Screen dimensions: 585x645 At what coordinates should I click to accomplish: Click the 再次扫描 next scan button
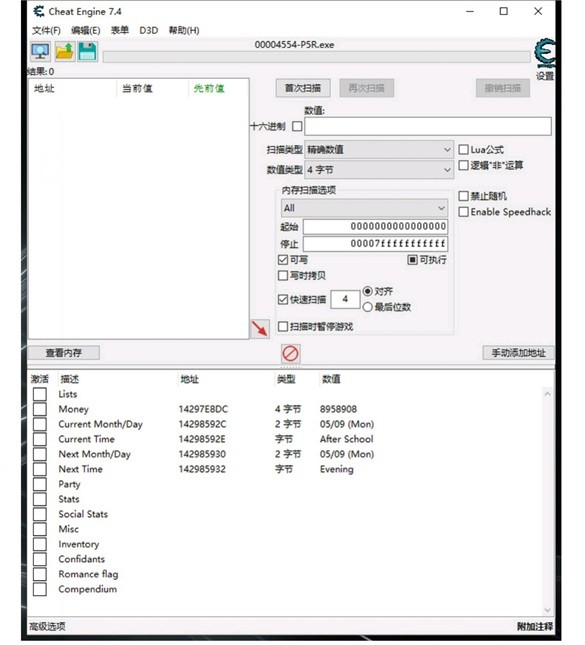coord(367,88)
